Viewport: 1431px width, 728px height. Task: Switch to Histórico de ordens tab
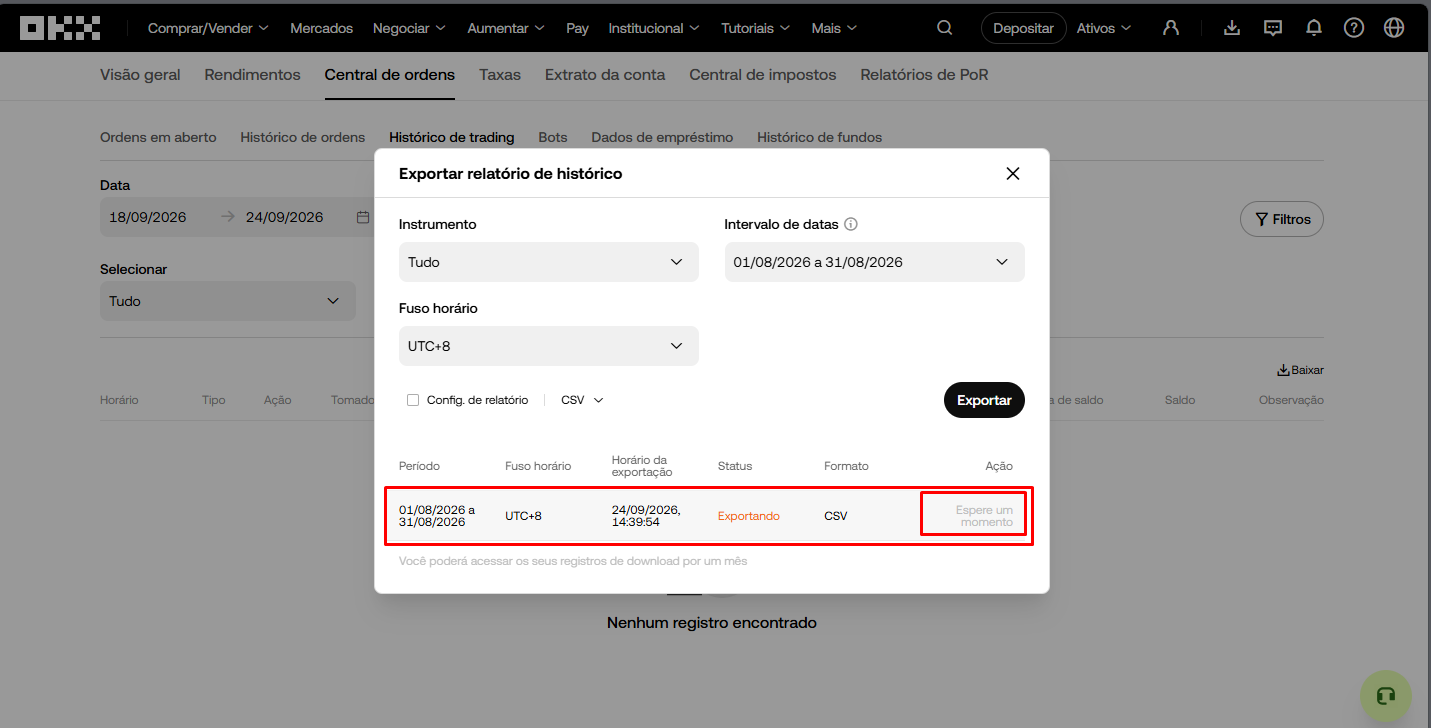[303, 137]
